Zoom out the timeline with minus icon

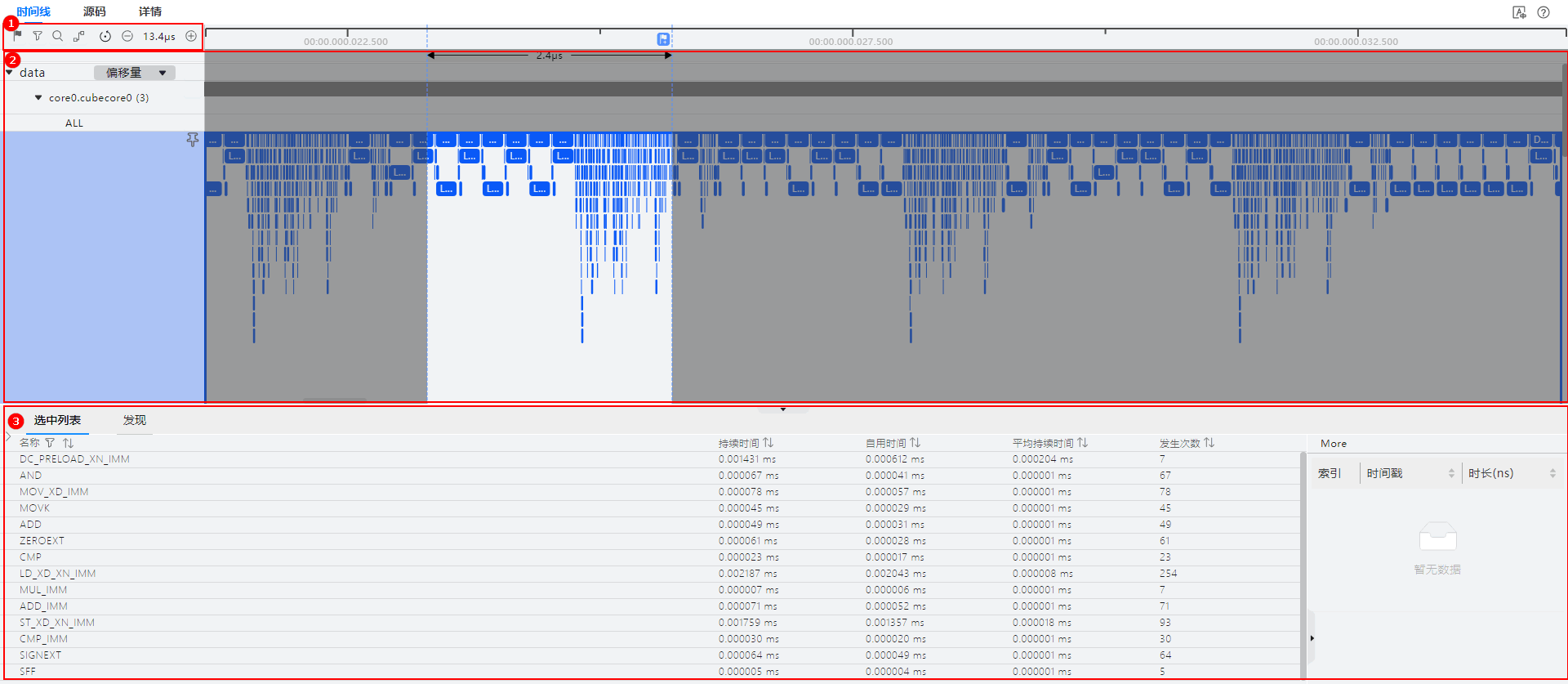(x=127, y=36)
